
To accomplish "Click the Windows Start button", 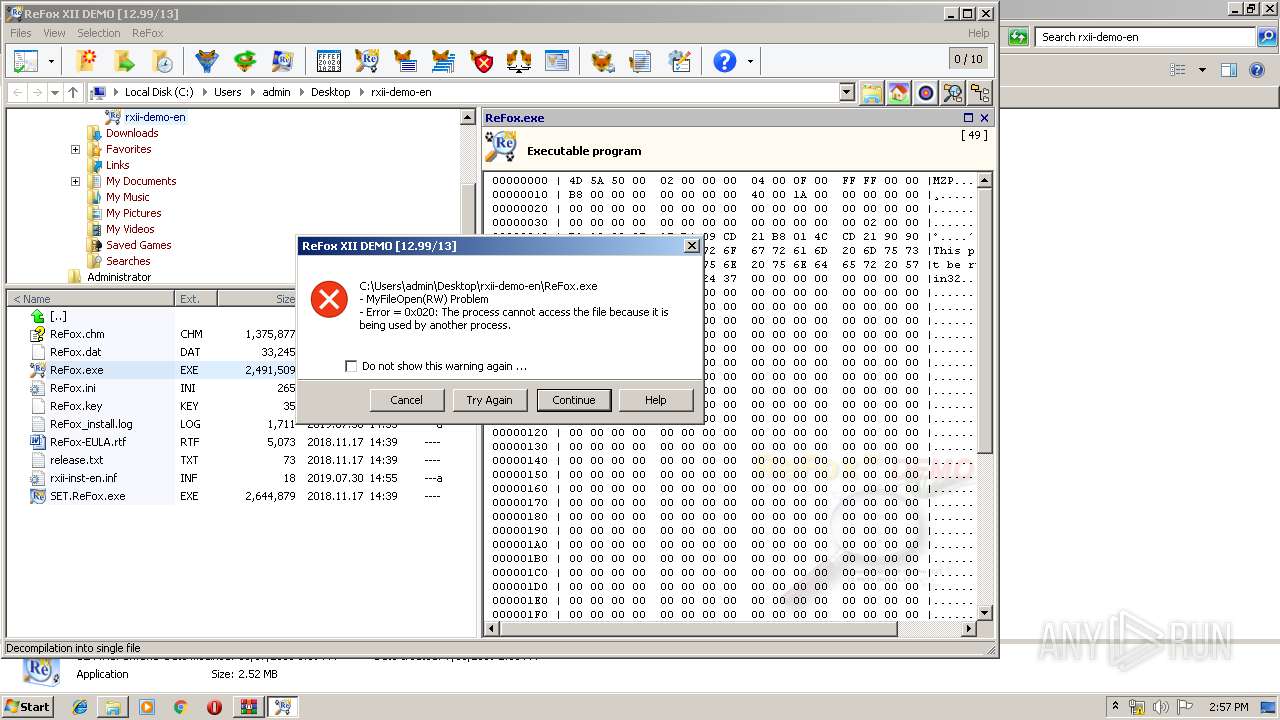I will (28, 707).
